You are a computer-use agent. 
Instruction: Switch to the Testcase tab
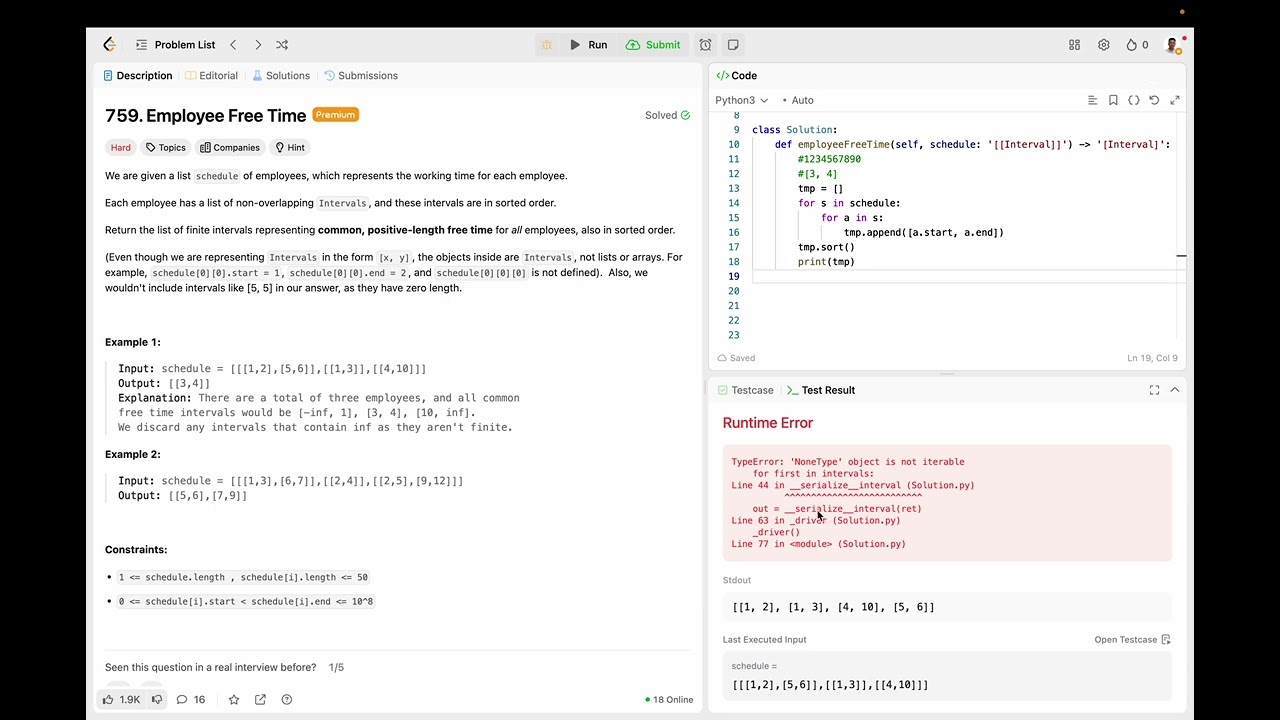tap(745, 390)
